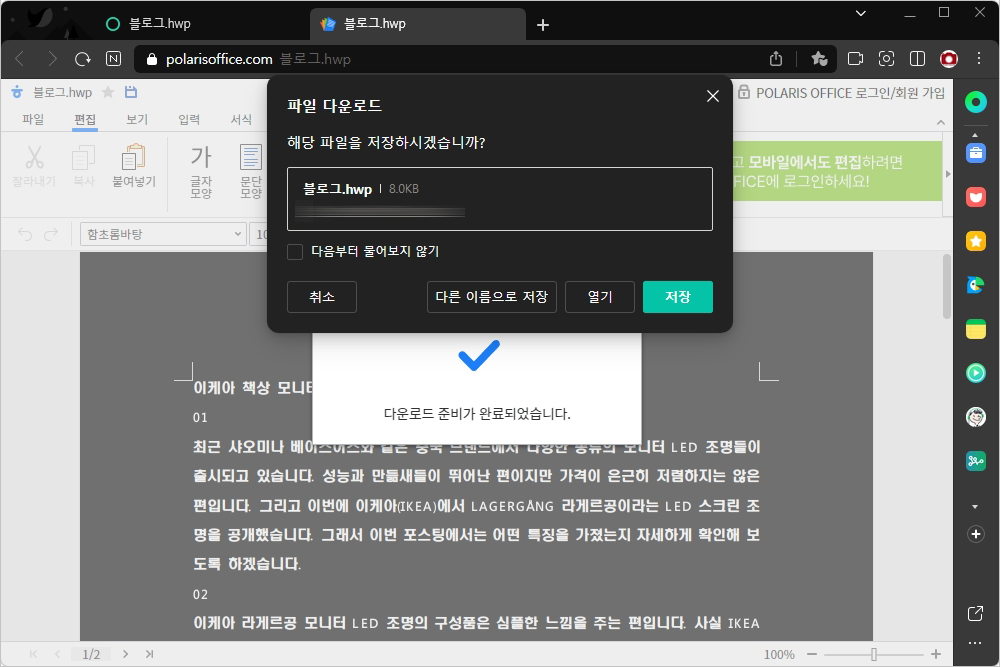Click the star favorite icon beside 블로그.hwp
This screenshot has width=1000, height=667.
tap(108, 92)
